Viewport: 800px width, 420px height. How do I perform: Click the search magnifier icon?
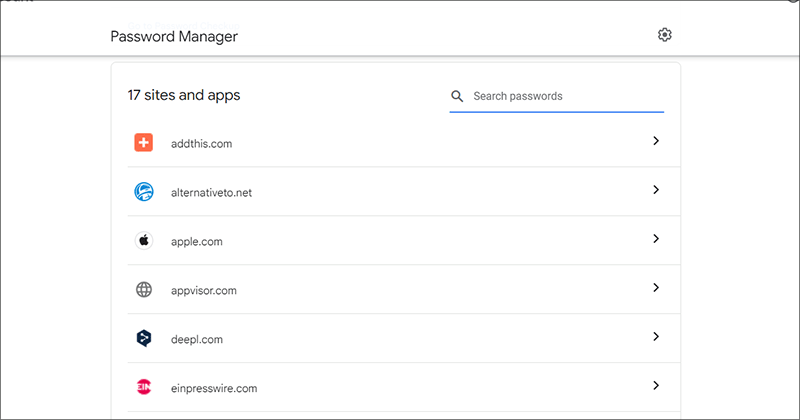click(457, 96)
